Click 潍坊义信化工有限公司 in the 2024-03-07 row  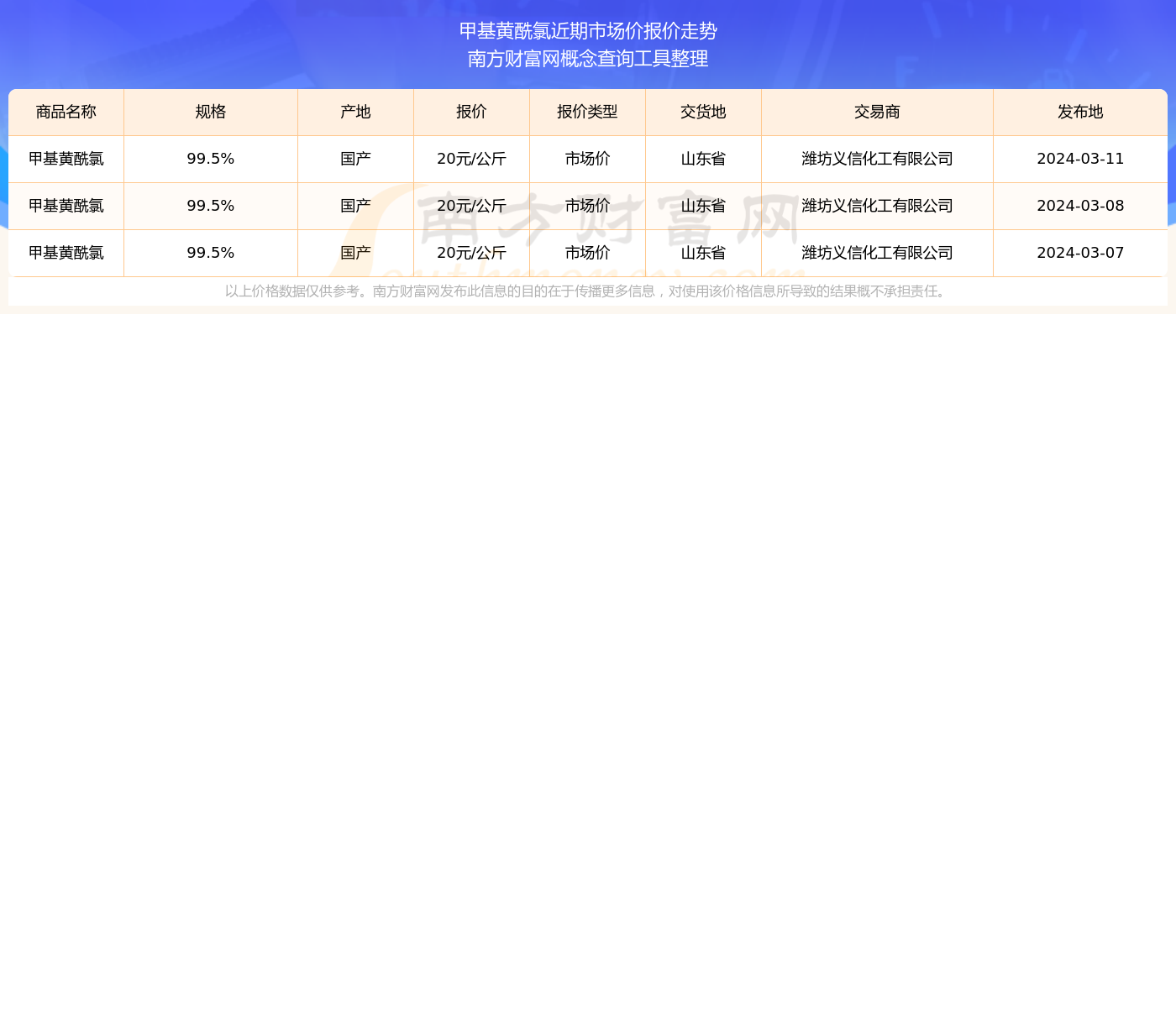point(878,253)
